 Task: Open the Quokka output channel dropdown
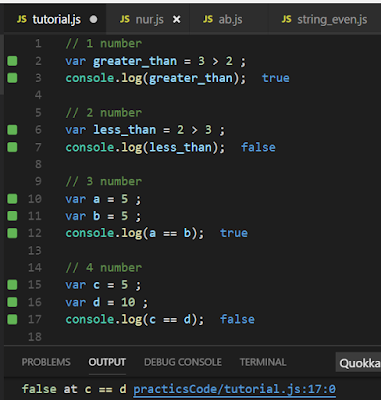358,363
